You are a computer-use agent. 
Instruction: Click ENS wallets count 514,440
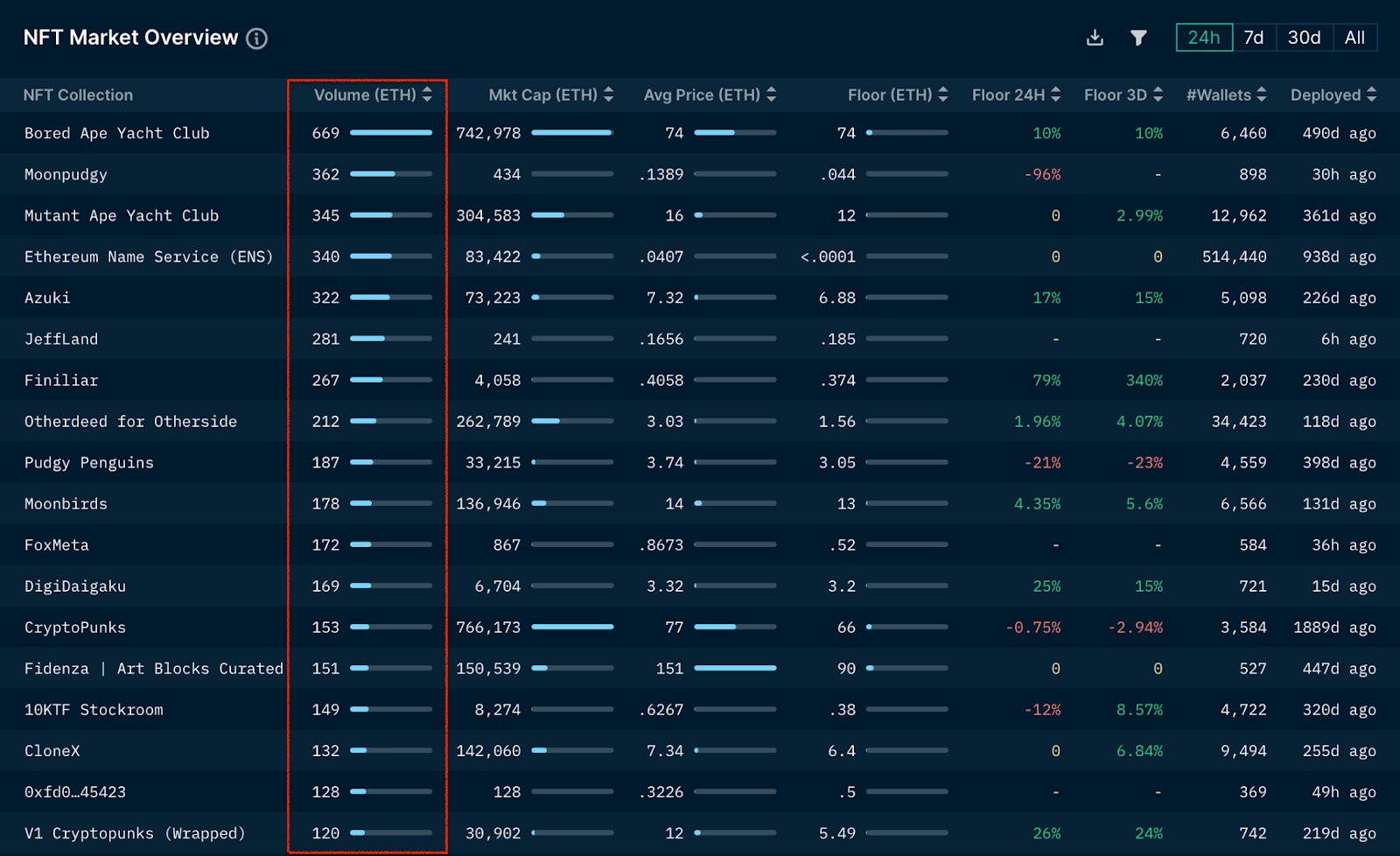pos(1235,256)
